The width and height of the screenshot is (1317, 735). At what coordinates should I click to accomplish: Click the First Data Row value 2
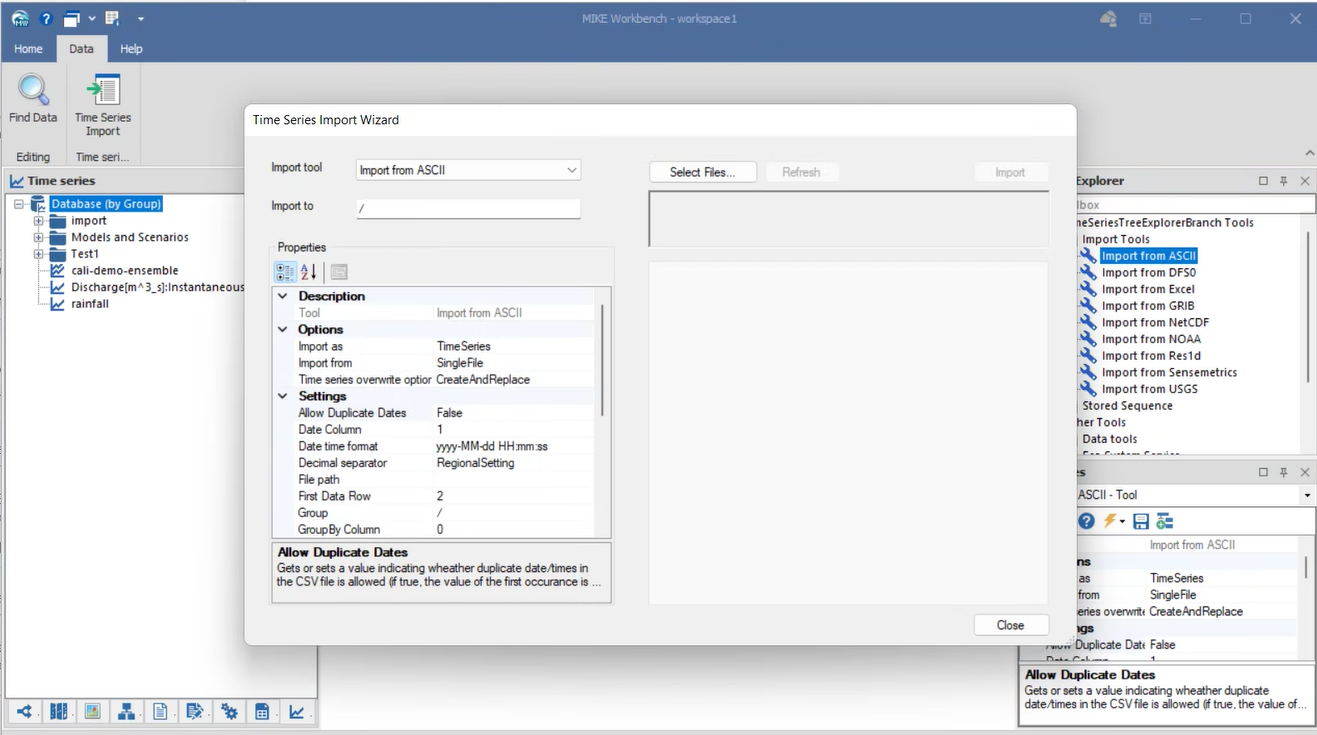pos(440,496)
